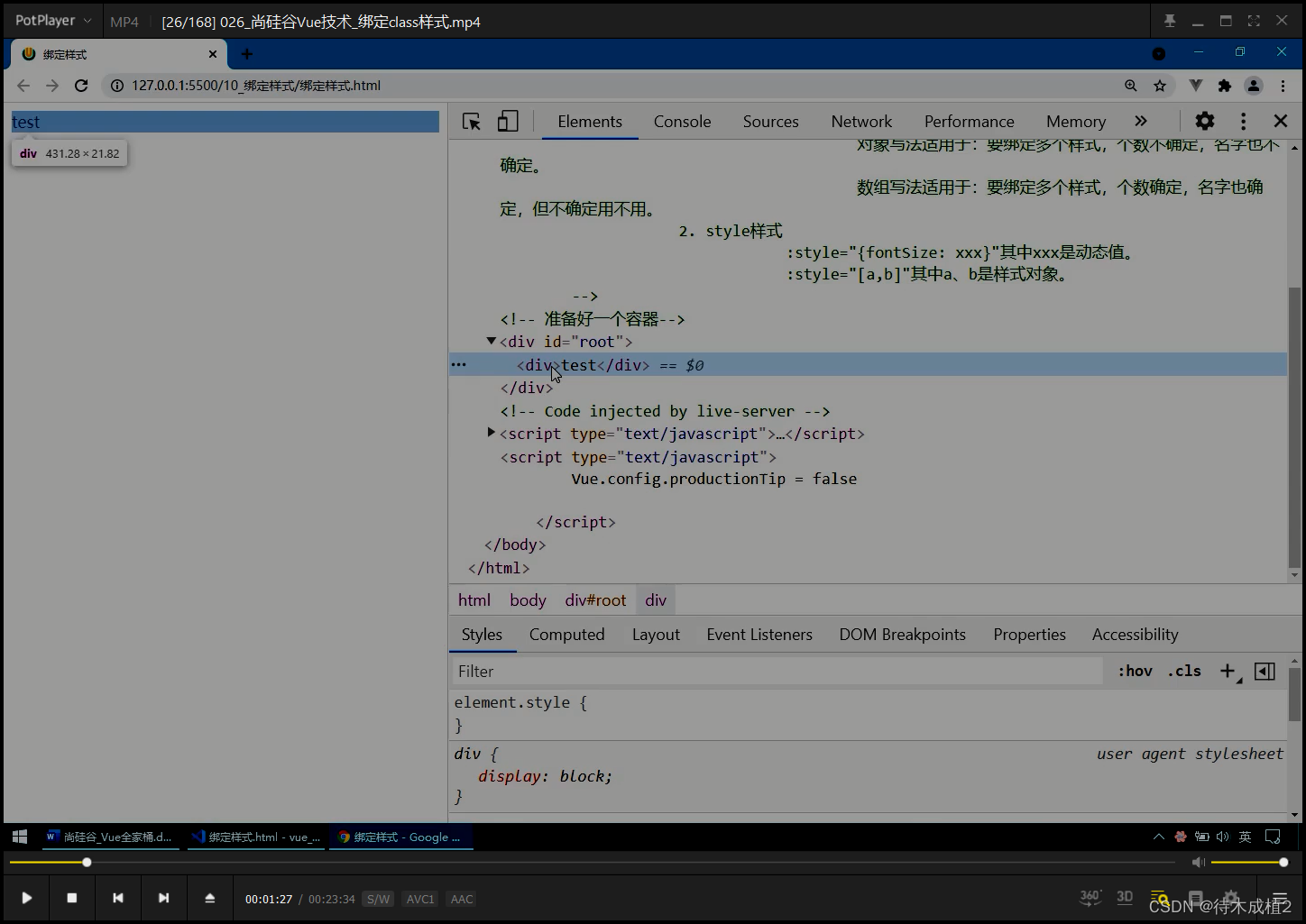Close the 绑定样式 browser tab
1306x924 pixels.
(213, 54)
